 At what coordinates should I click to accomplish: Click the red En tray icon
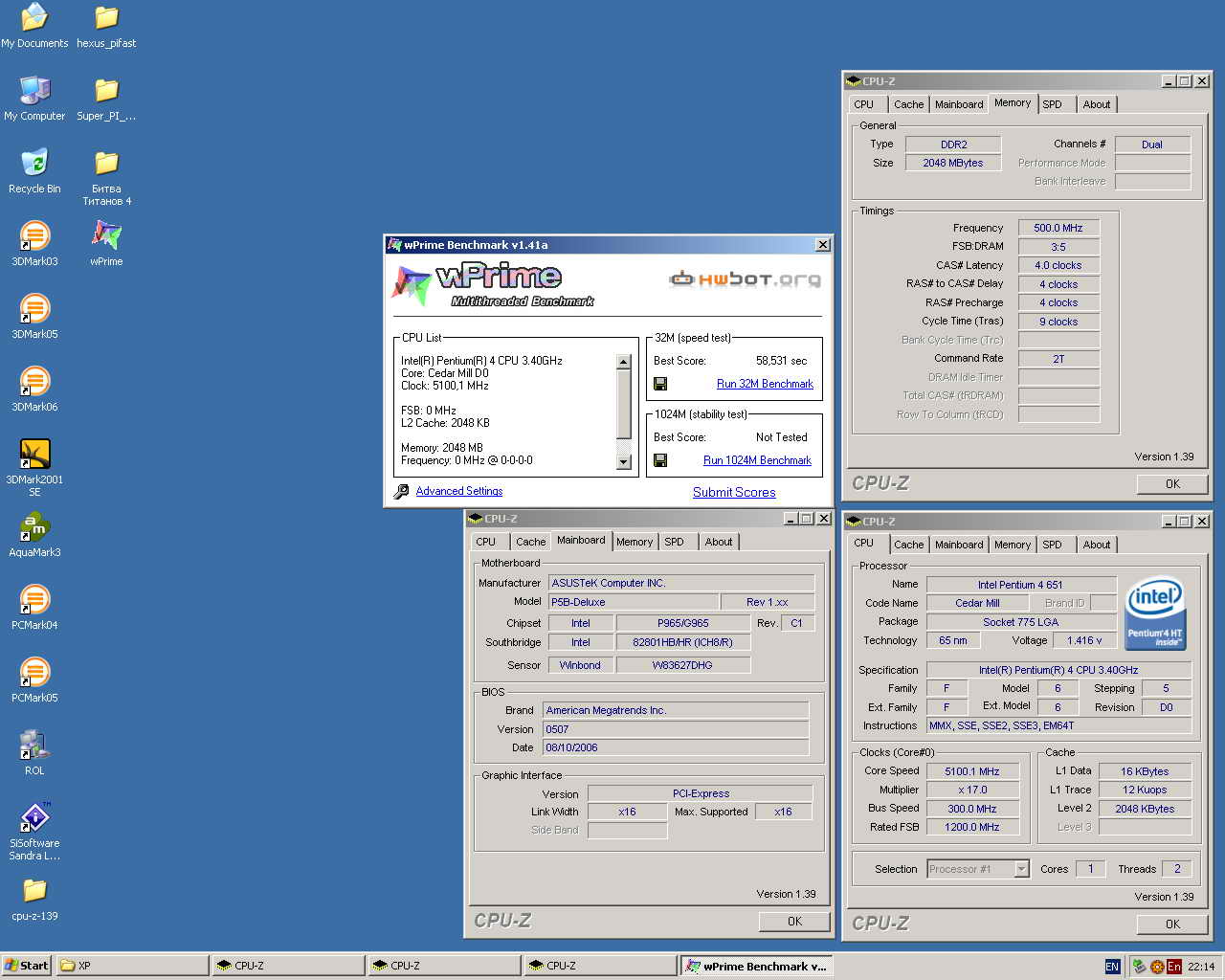tap(1174, 967)
